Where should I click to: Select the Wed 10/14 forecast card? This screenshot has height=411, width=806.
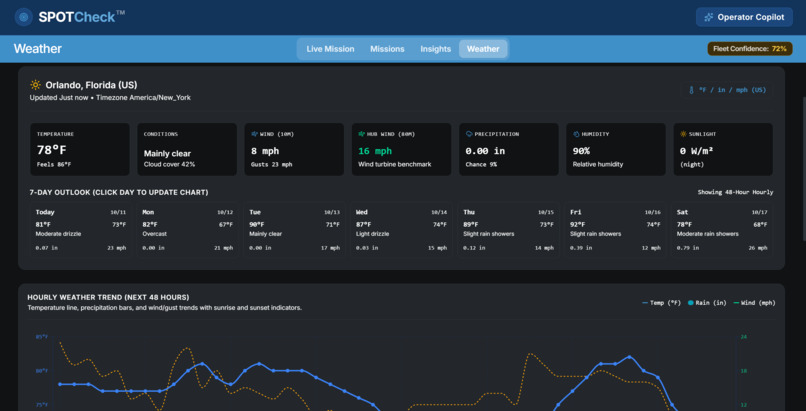(x=401, y=230)
